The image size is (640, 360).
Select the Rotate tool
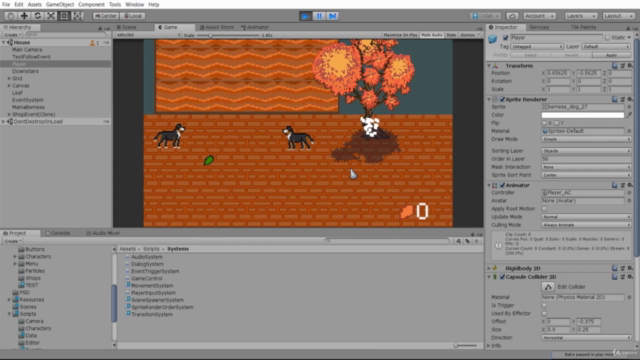point(38,16)
